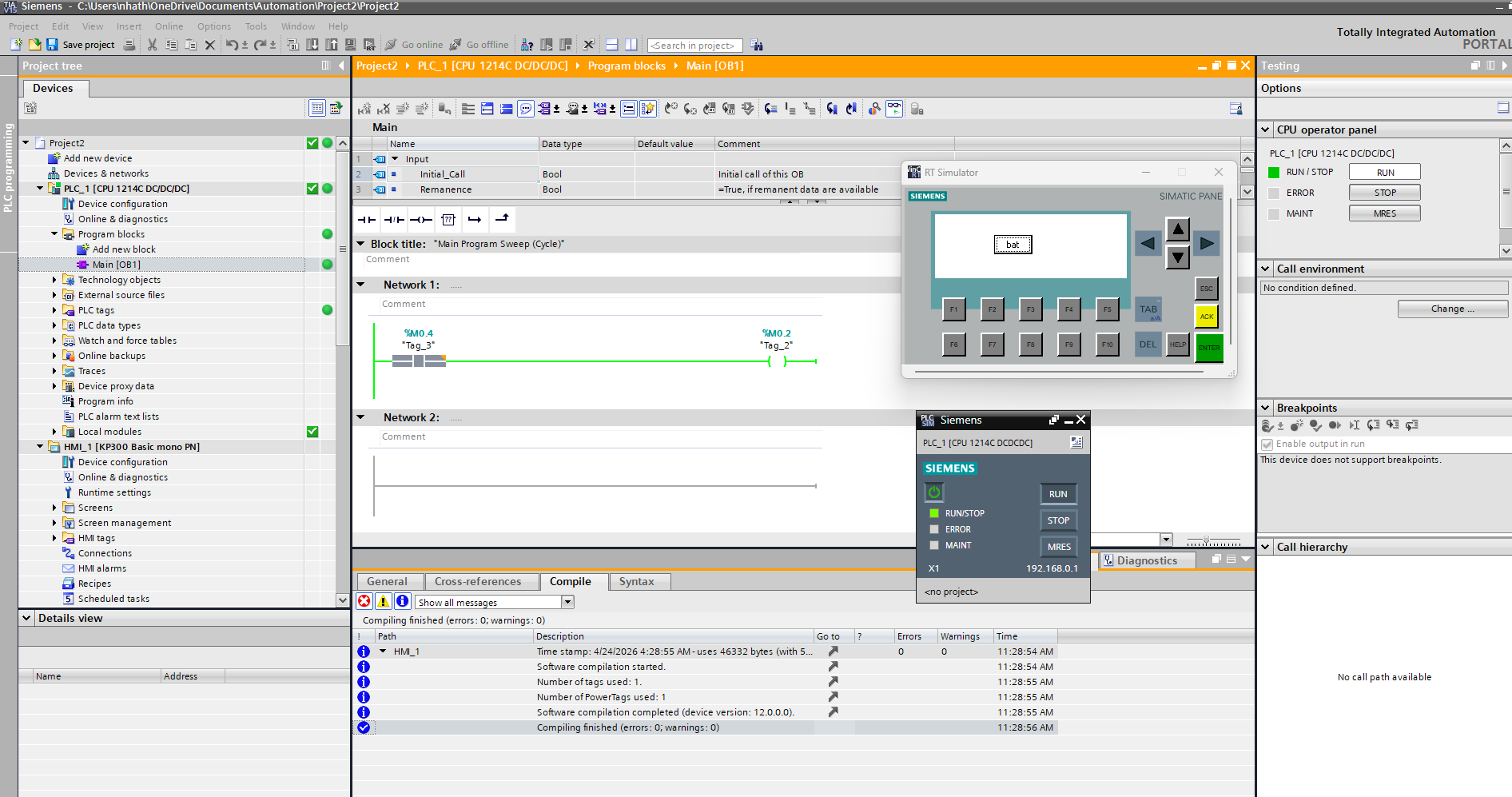This screenshot has height=797, width=1512.
Task: Toggle monitoring with the glasses icon
Action: (894, 109)
